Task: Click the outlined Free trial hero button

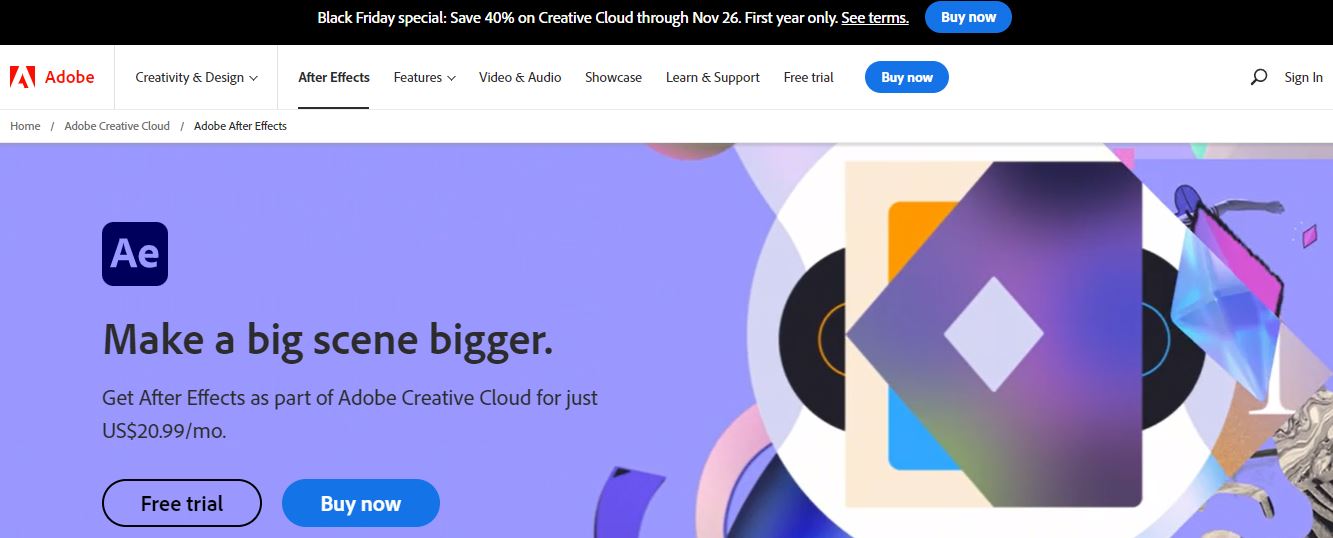Action: 182,503
